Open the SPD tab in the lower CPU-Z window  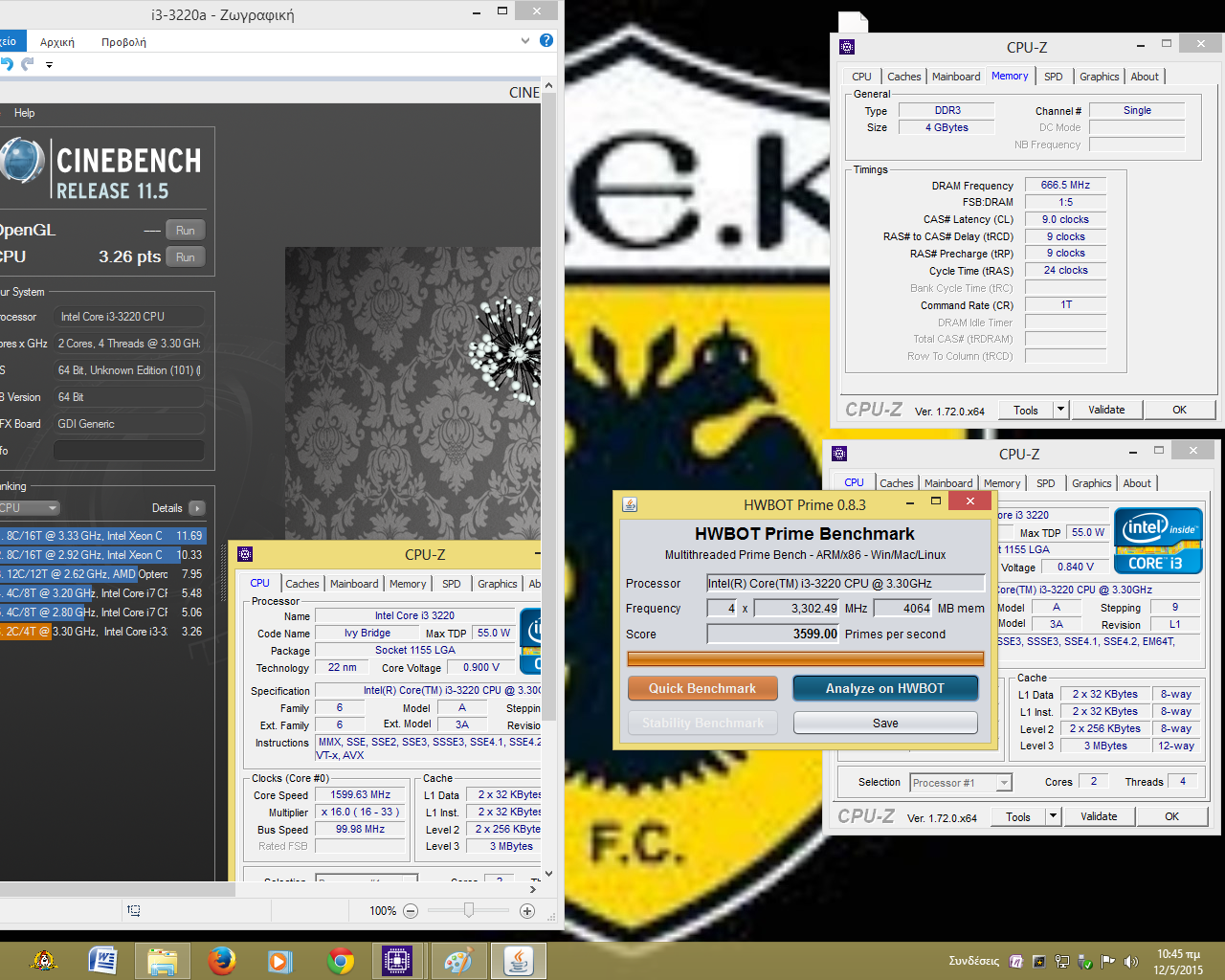[x=1045, y=483]
